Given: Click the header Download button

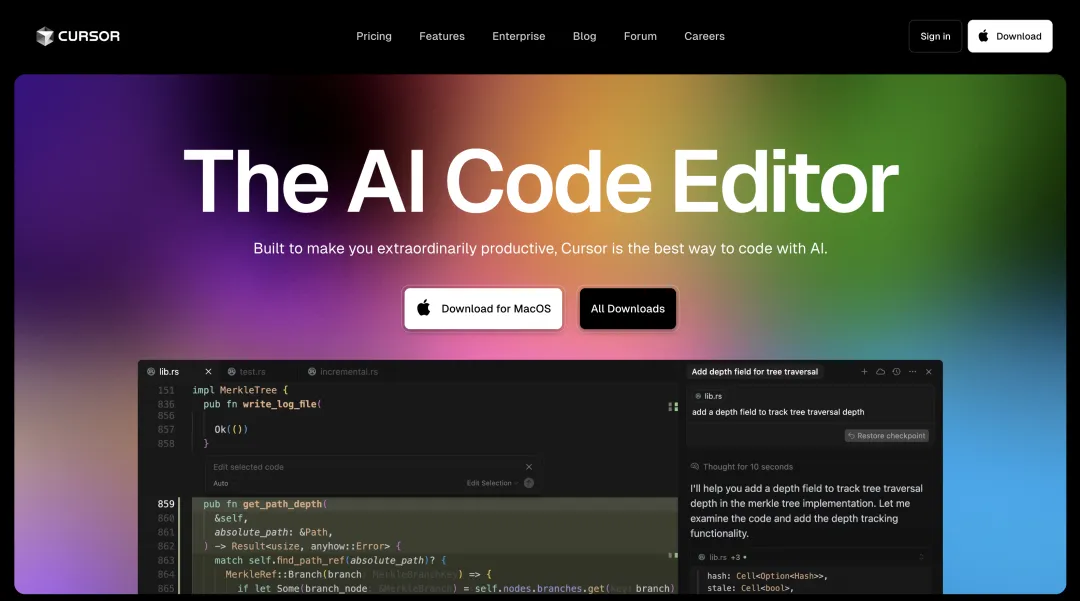Looking at the screenshot, I should point(1010,36).
